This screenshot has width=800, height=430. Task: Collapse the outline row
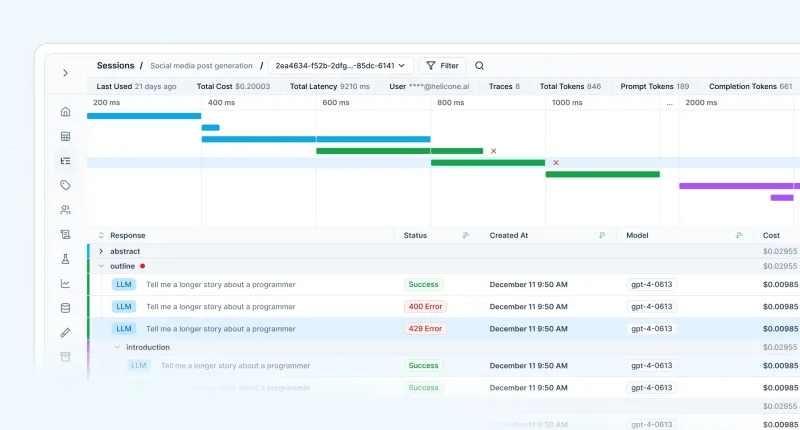tap(101, 266)
